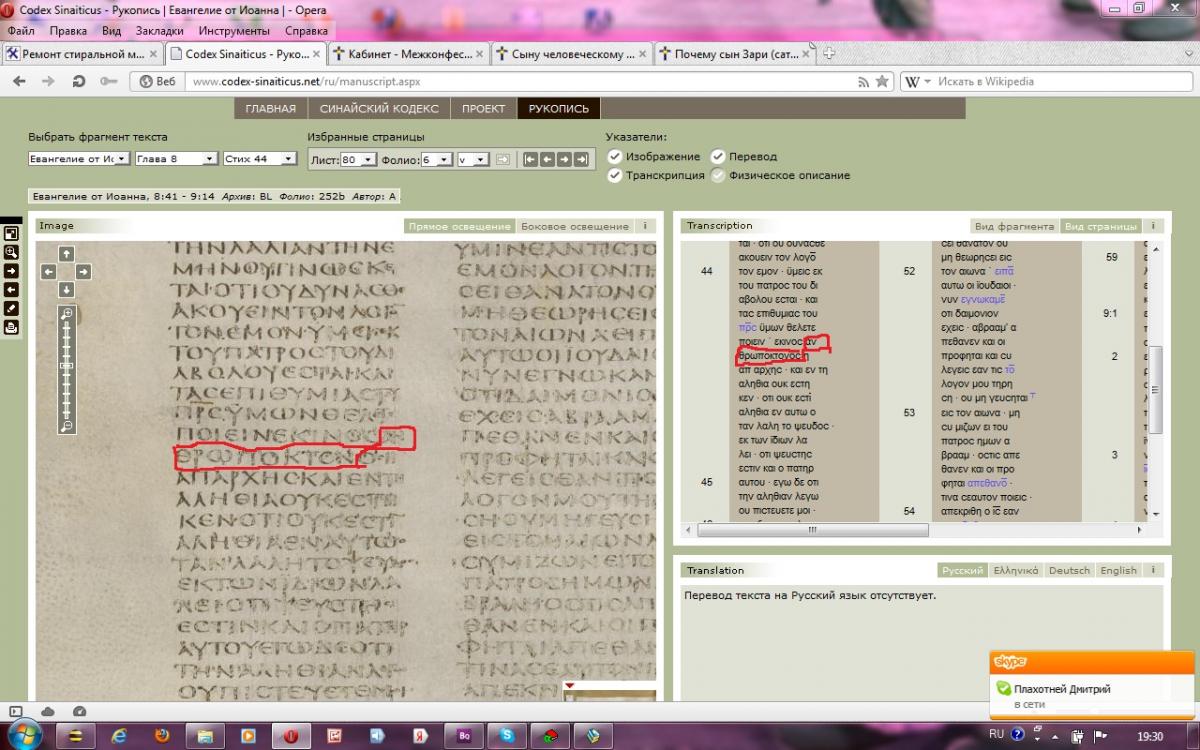This screenshot has width=1200, height=750.
Task: Go to the first page navigation arrow
Action: pyautogui.click(x=530, y=159)
